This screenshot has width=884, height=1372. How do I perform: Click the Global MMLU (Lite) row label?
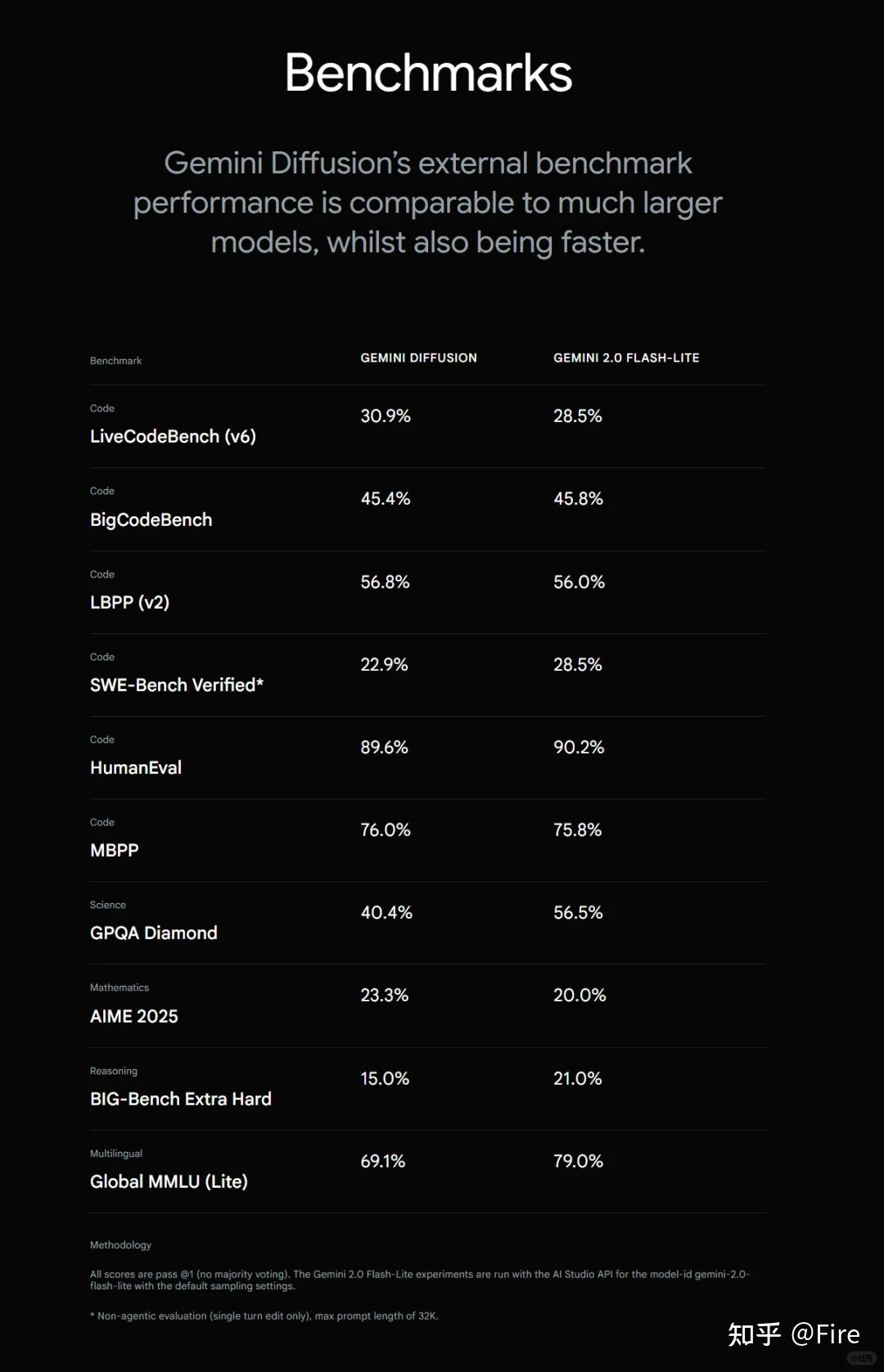coord(169,1181)
